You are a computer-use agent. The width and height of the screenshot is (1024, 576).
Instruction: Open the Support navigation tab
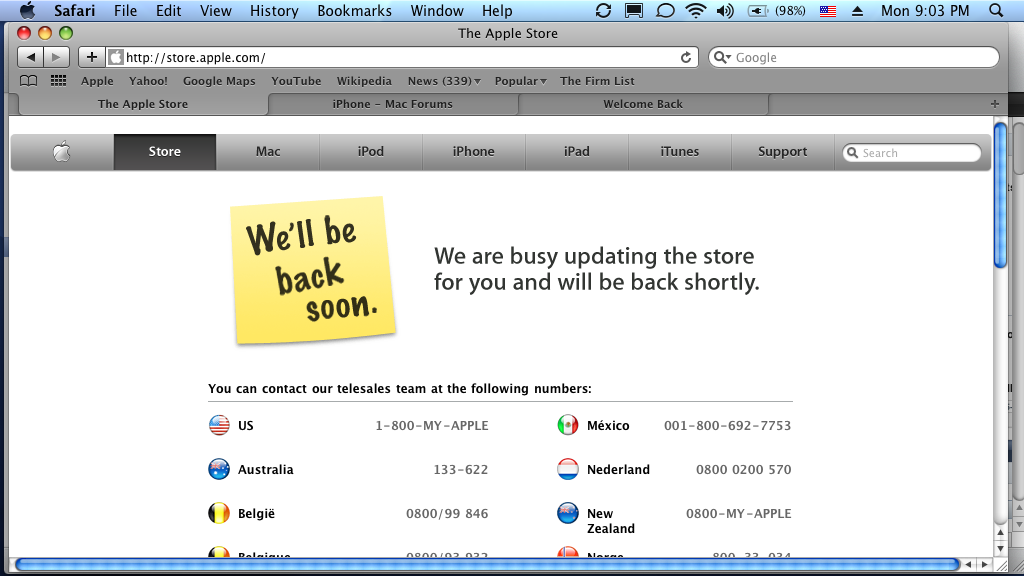(782, 152)
